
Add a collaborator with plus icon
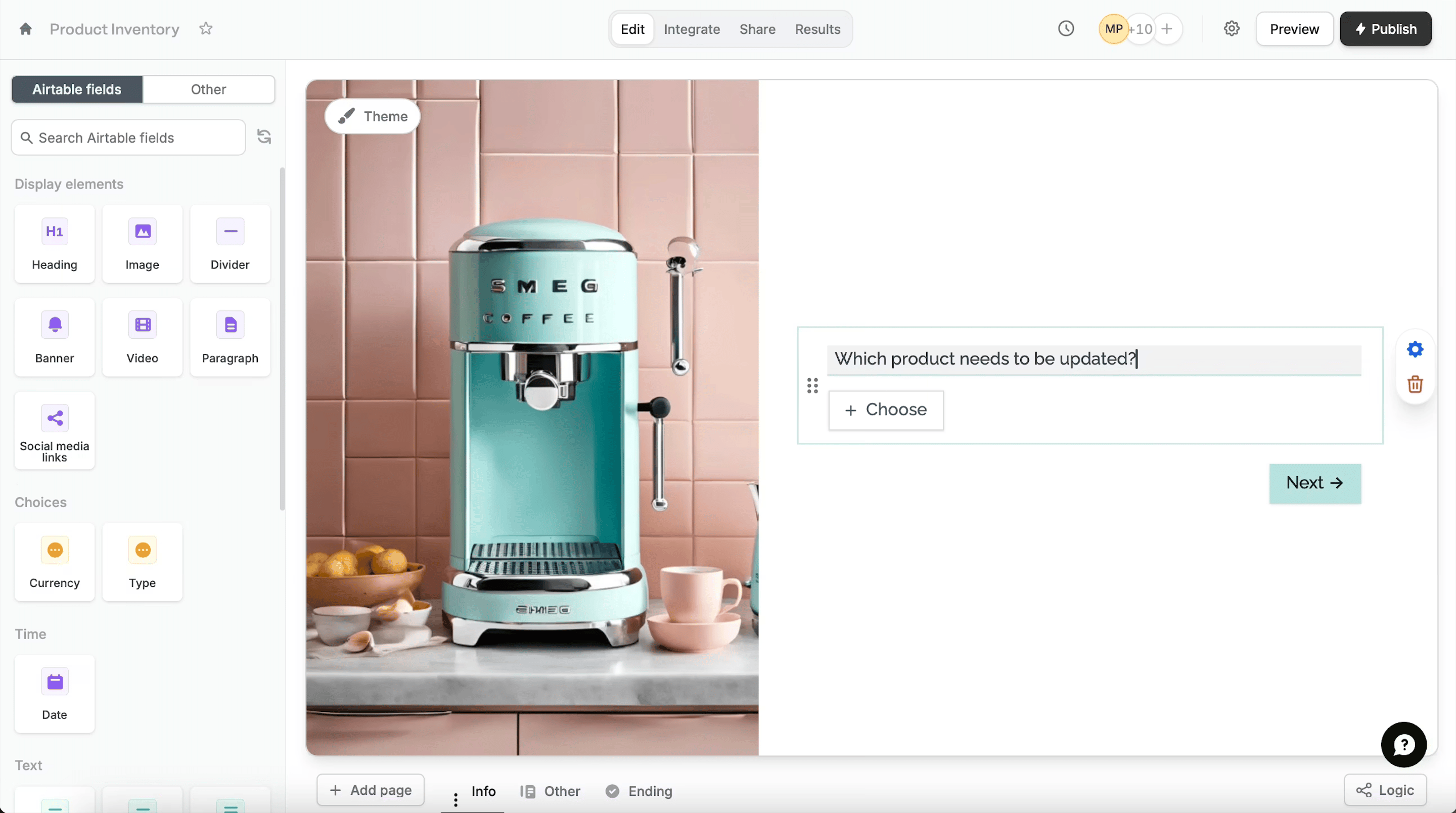1167,29
